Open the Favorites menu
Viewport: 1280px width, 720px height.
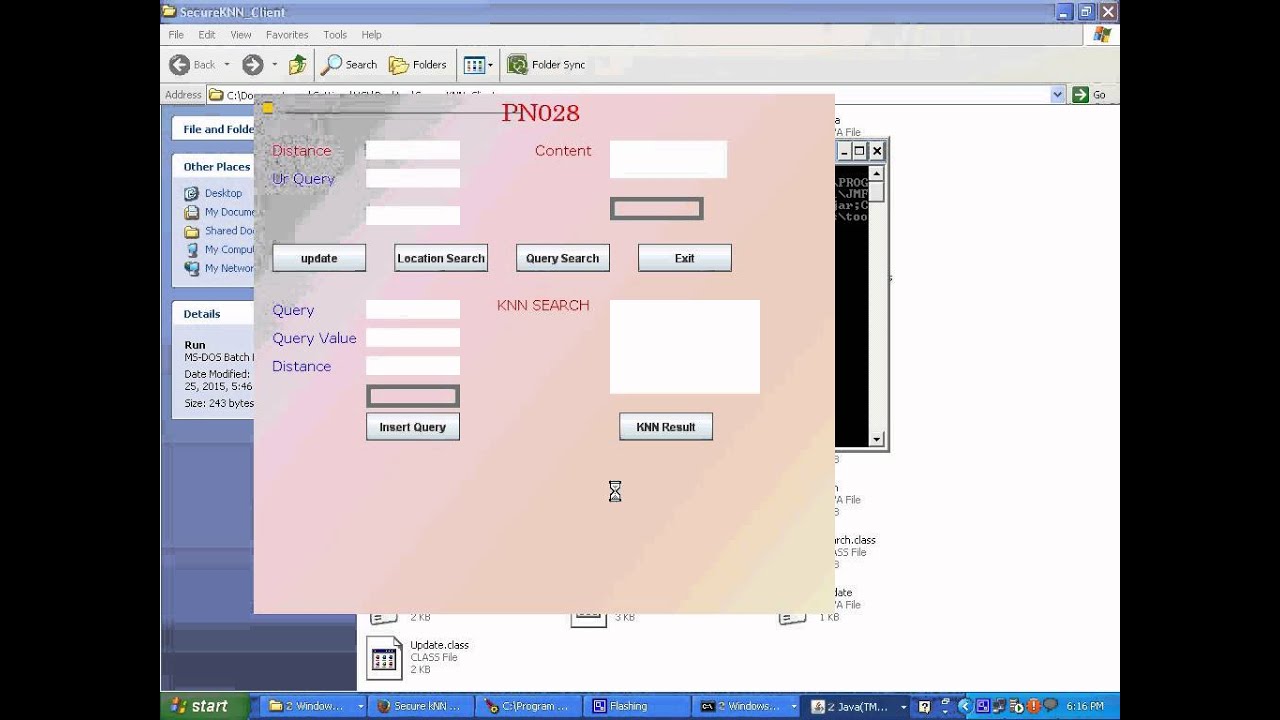287,34
